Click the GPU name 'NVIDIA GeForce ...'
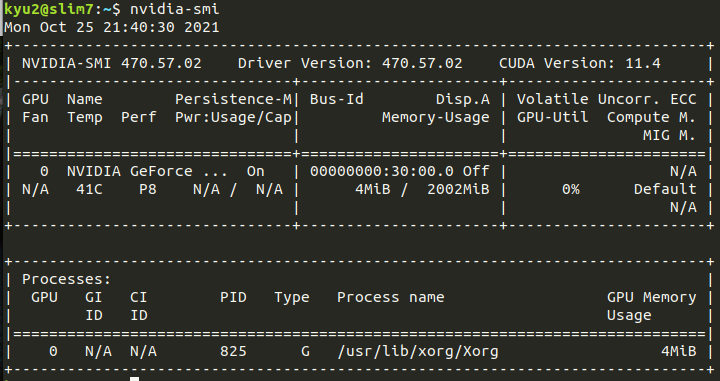Screen dimensions: 720x381 click(x=147, y=171)
